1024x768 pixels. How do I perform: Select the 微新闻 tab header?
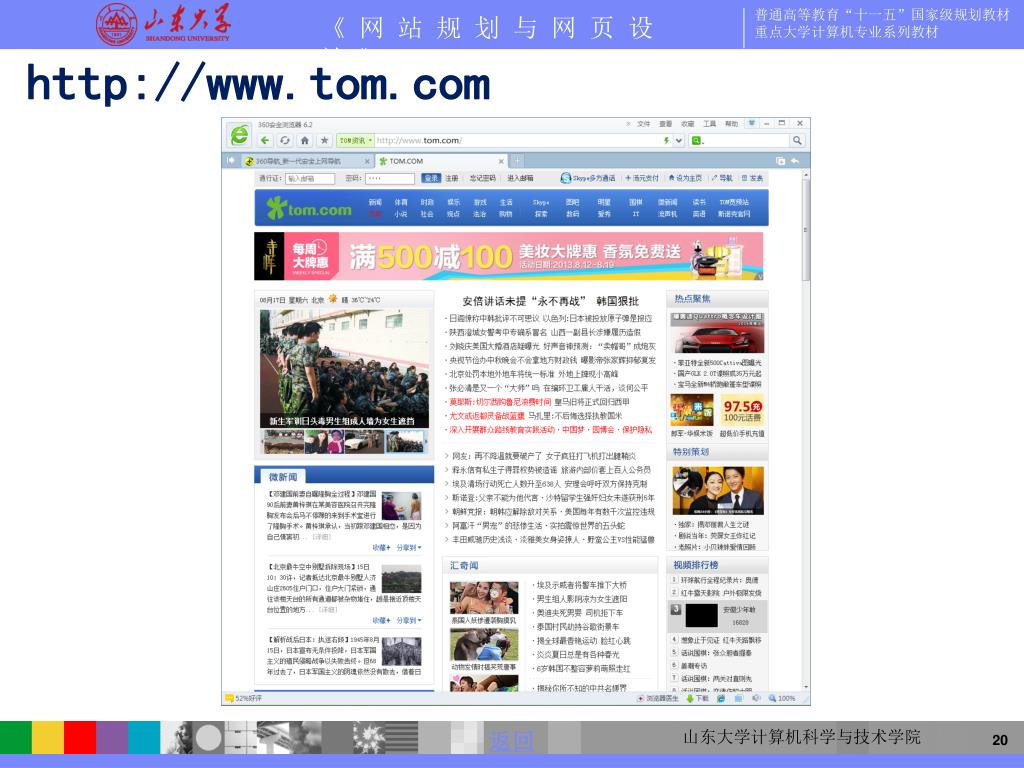pos(283,477)
